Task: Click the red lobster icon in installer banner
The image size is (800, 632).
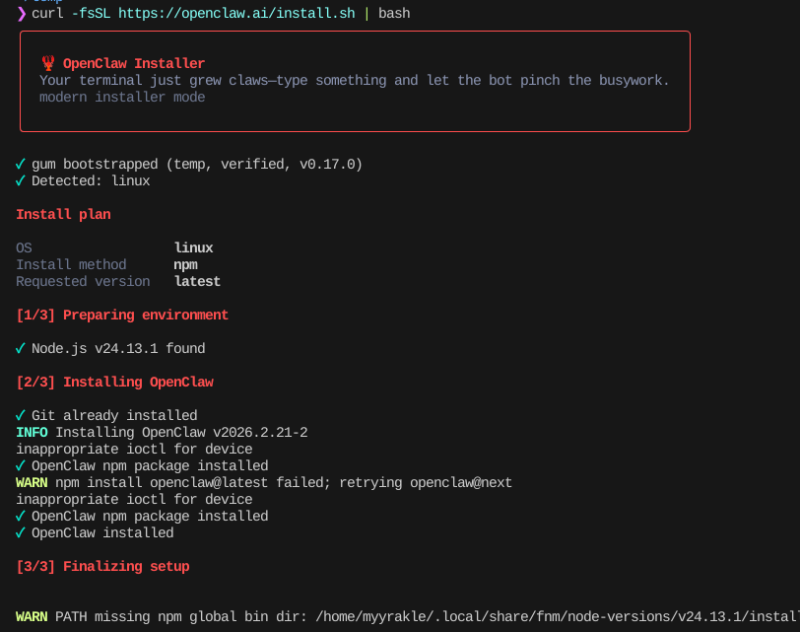Action: coord(47,63)
